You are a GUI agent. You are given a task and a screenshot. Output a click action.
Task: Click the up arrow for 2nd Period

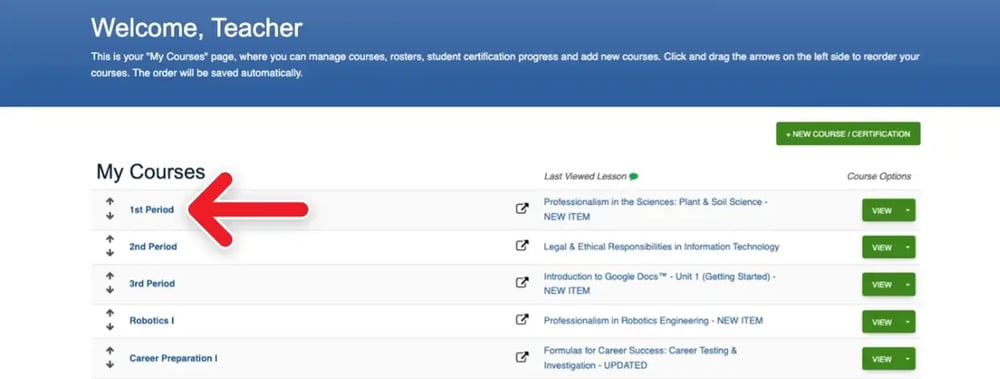(x=110, y=239)
